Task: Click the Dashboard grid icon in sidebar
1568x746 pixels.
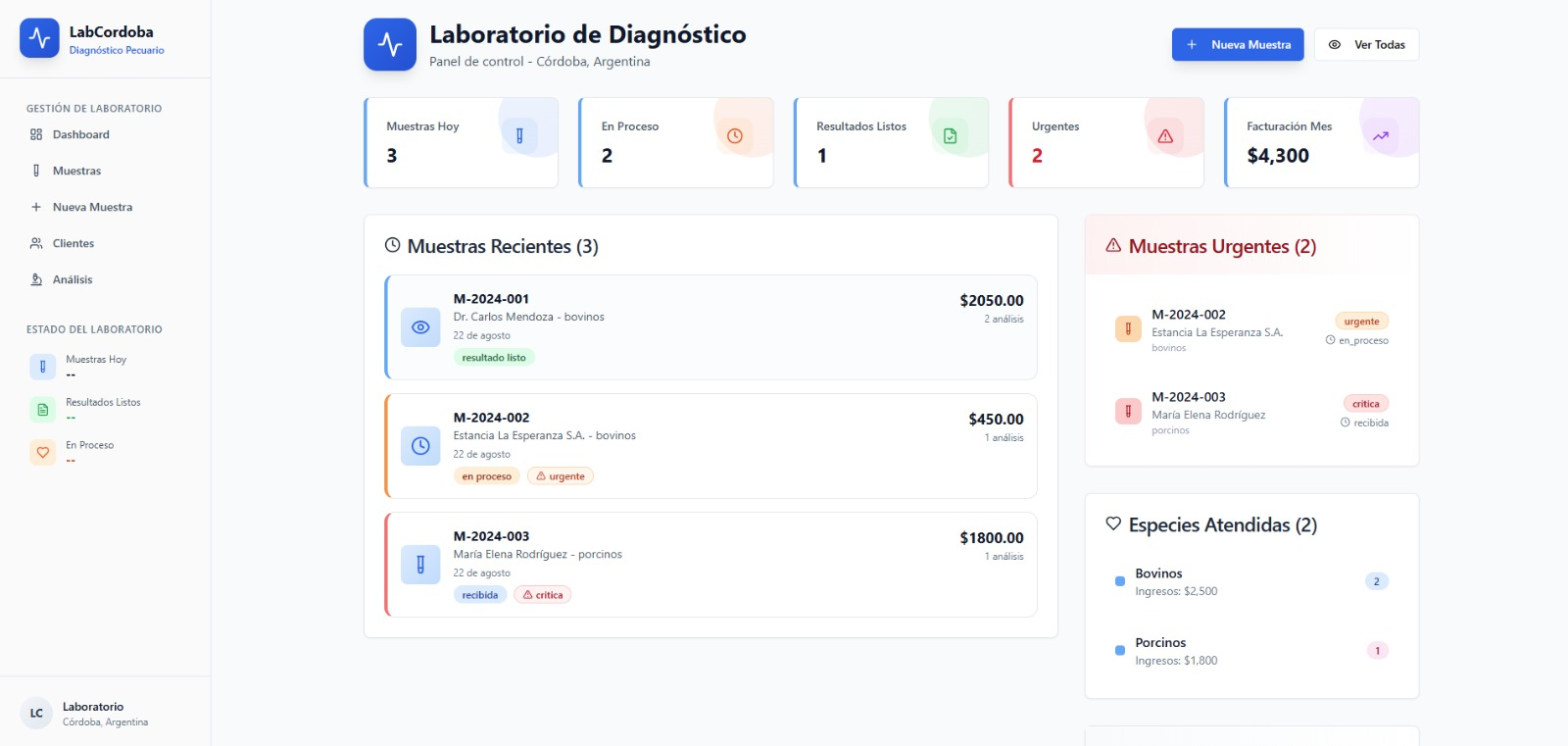Action: click(36, 134)
